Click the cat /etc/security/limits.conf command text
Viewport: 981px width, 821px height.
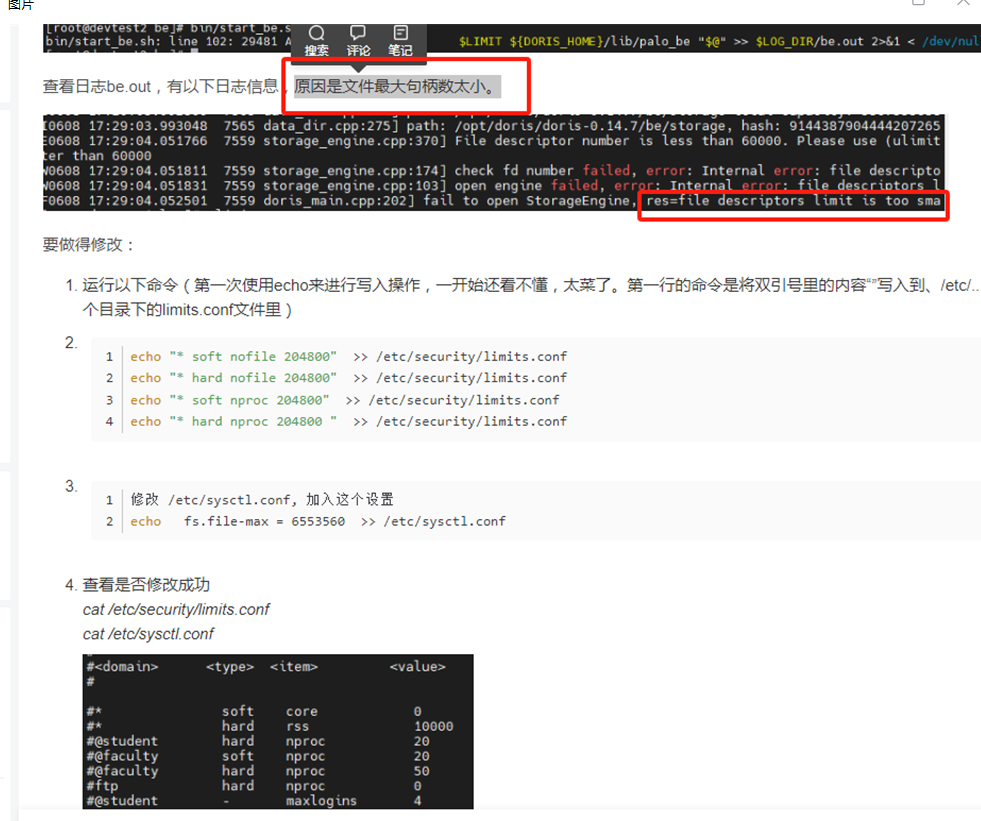[x=176, y=610]
